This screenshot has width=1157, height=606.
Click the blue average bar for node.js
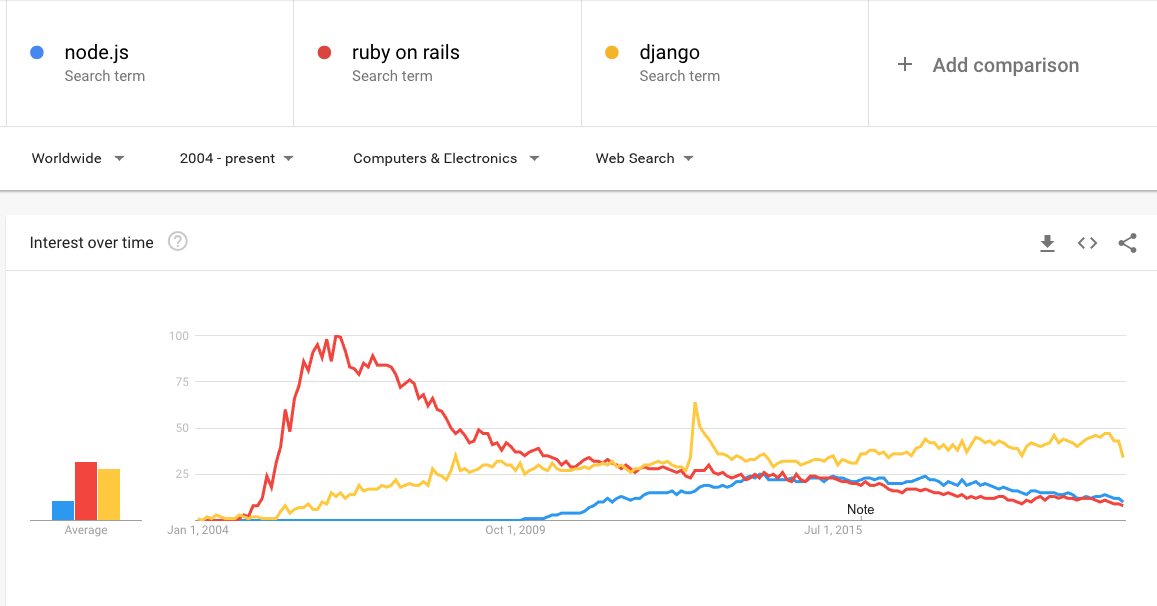coord(63,510)
